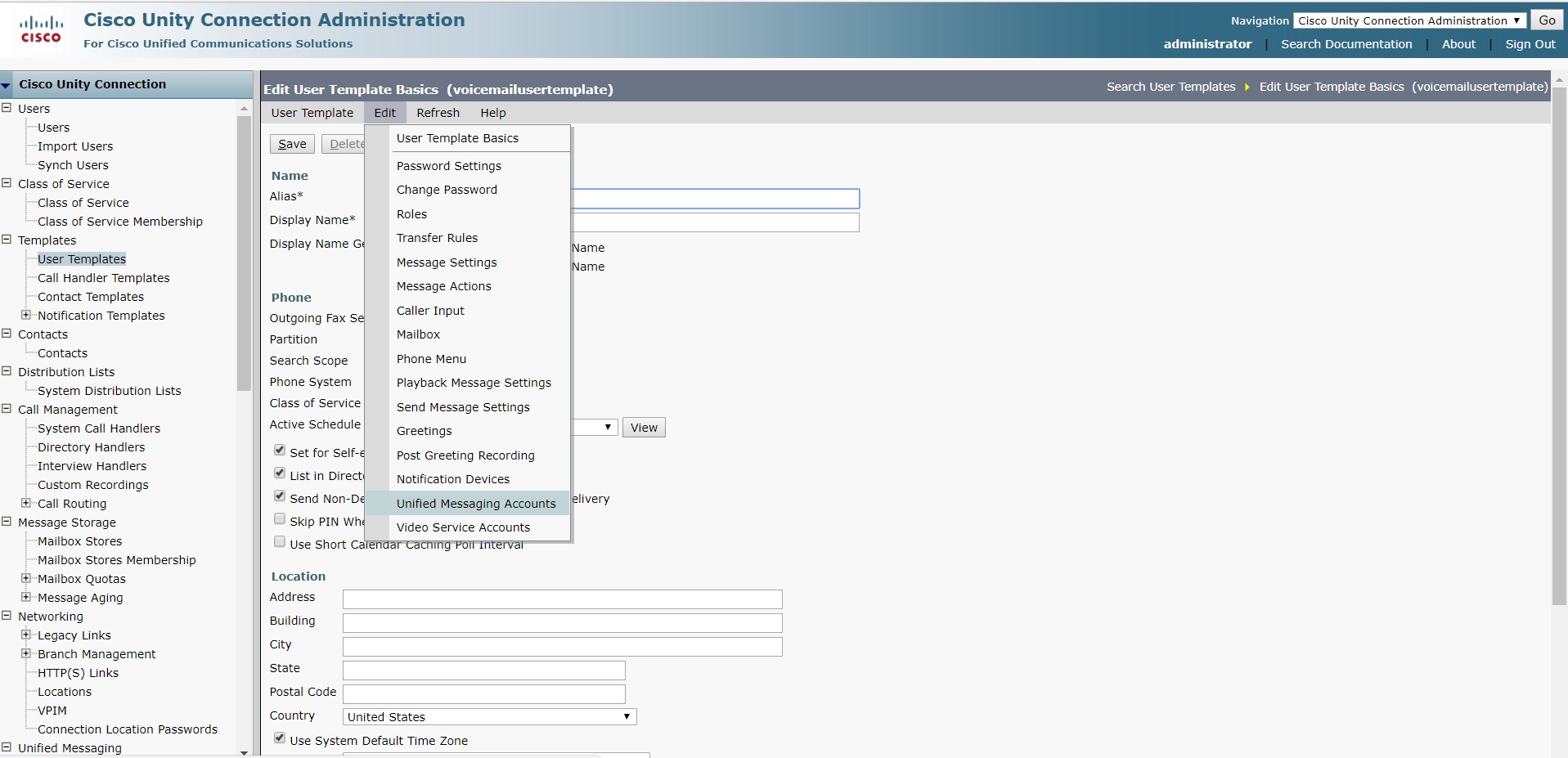
Task: Open the Refresh menu
Action: (x=438, y=113)
